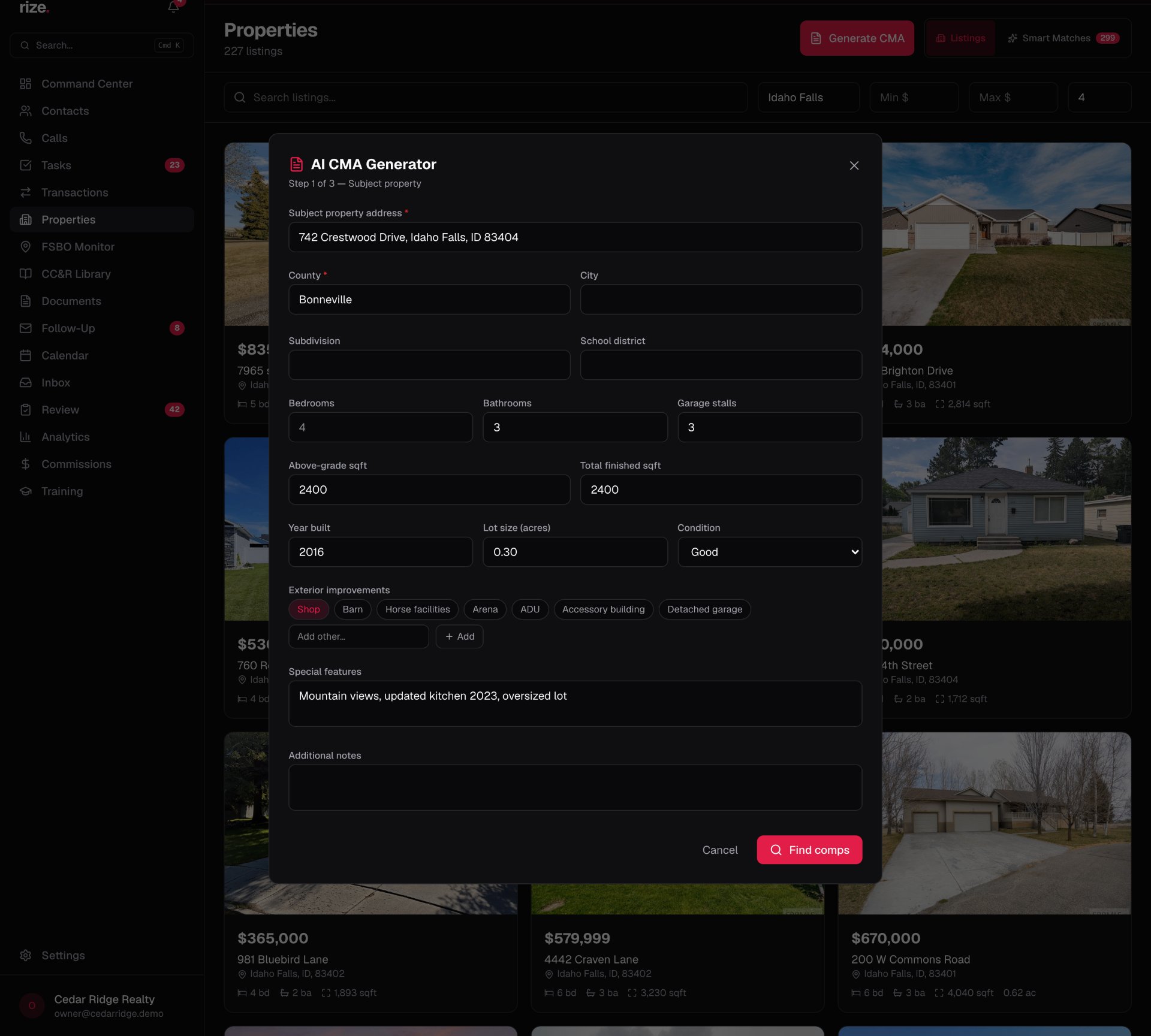Click the CC&R Library book icon
The image size is (1151, 1036).
click(x=25, y=274)
